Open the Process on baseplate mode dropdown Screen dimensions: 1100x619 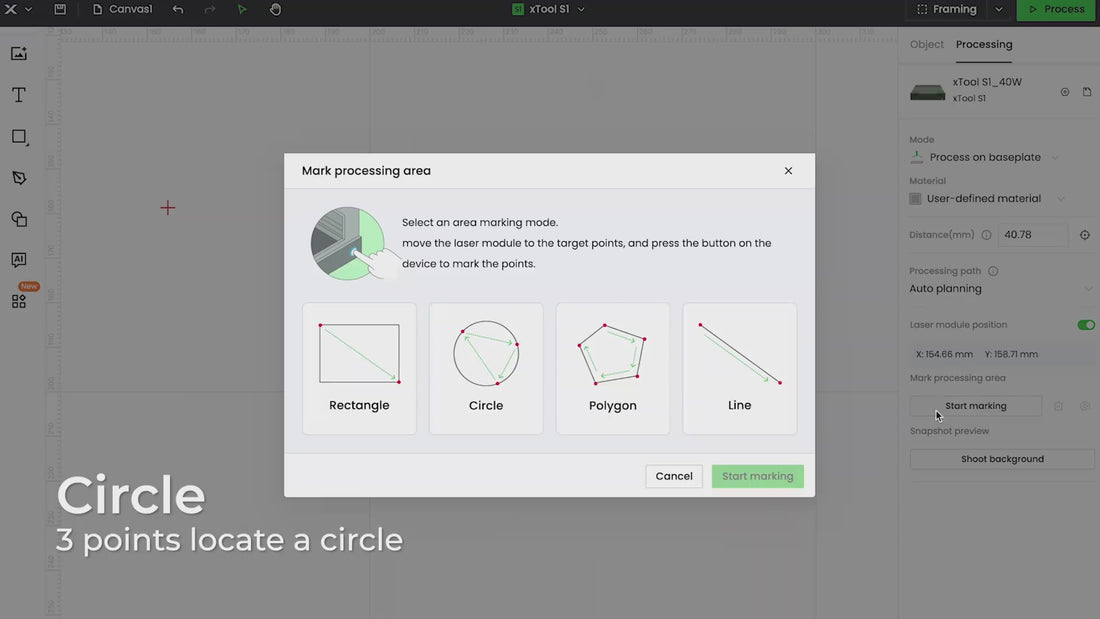[985, 157]
